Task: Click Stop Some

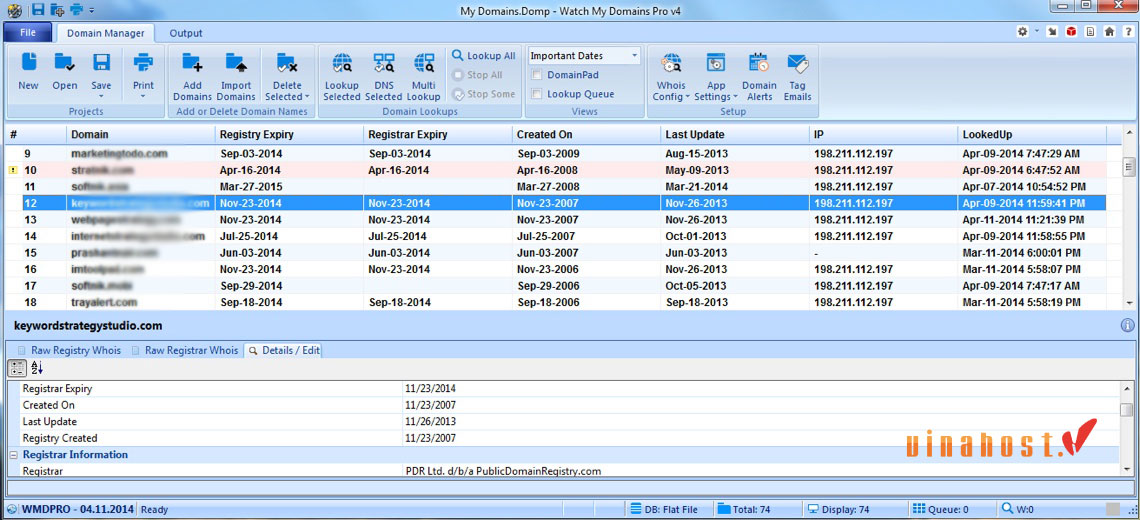Action: tap(483, 94)
